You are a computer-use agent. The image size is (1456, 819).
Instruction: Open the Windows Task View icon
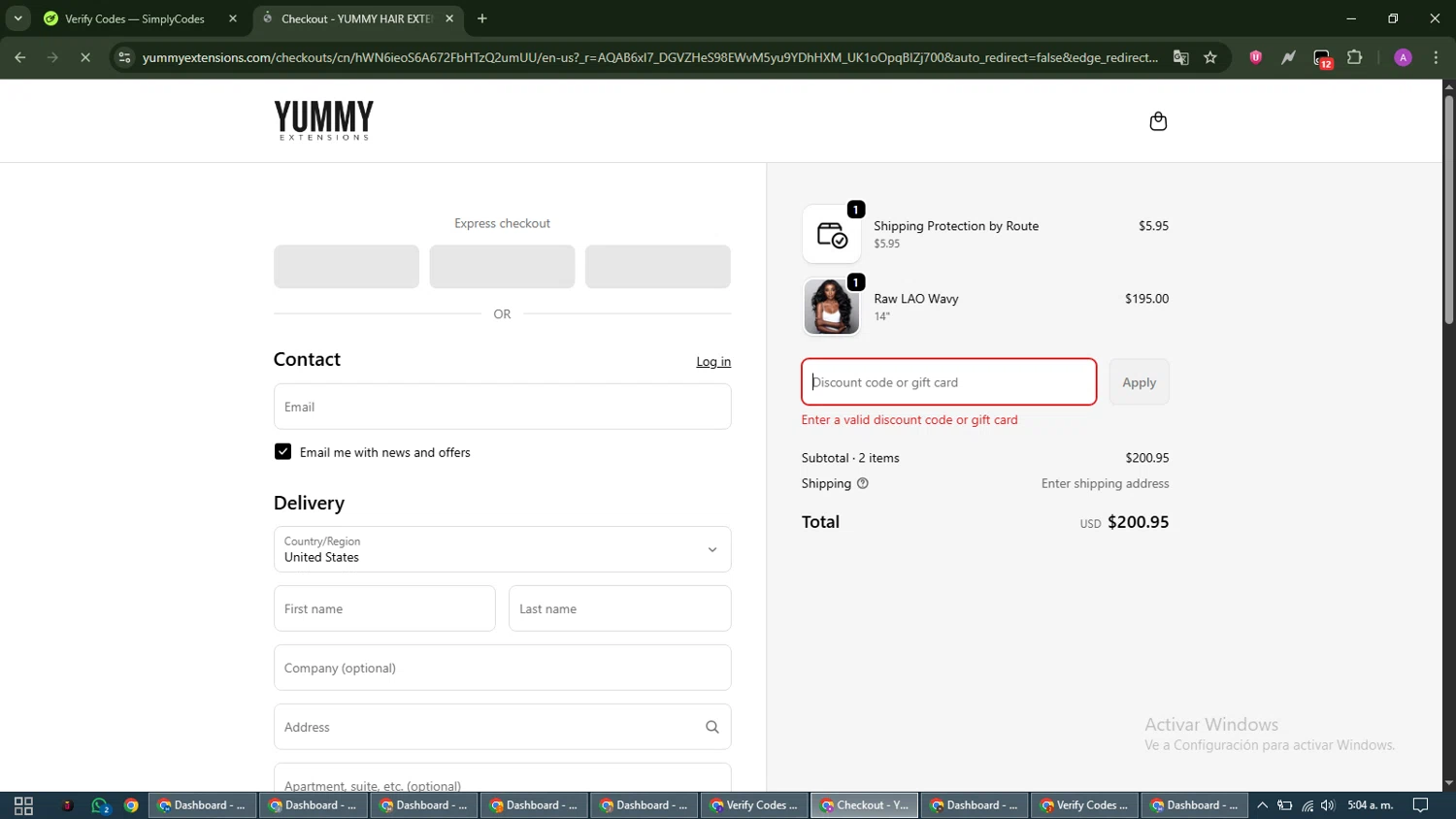coord(23,805)
